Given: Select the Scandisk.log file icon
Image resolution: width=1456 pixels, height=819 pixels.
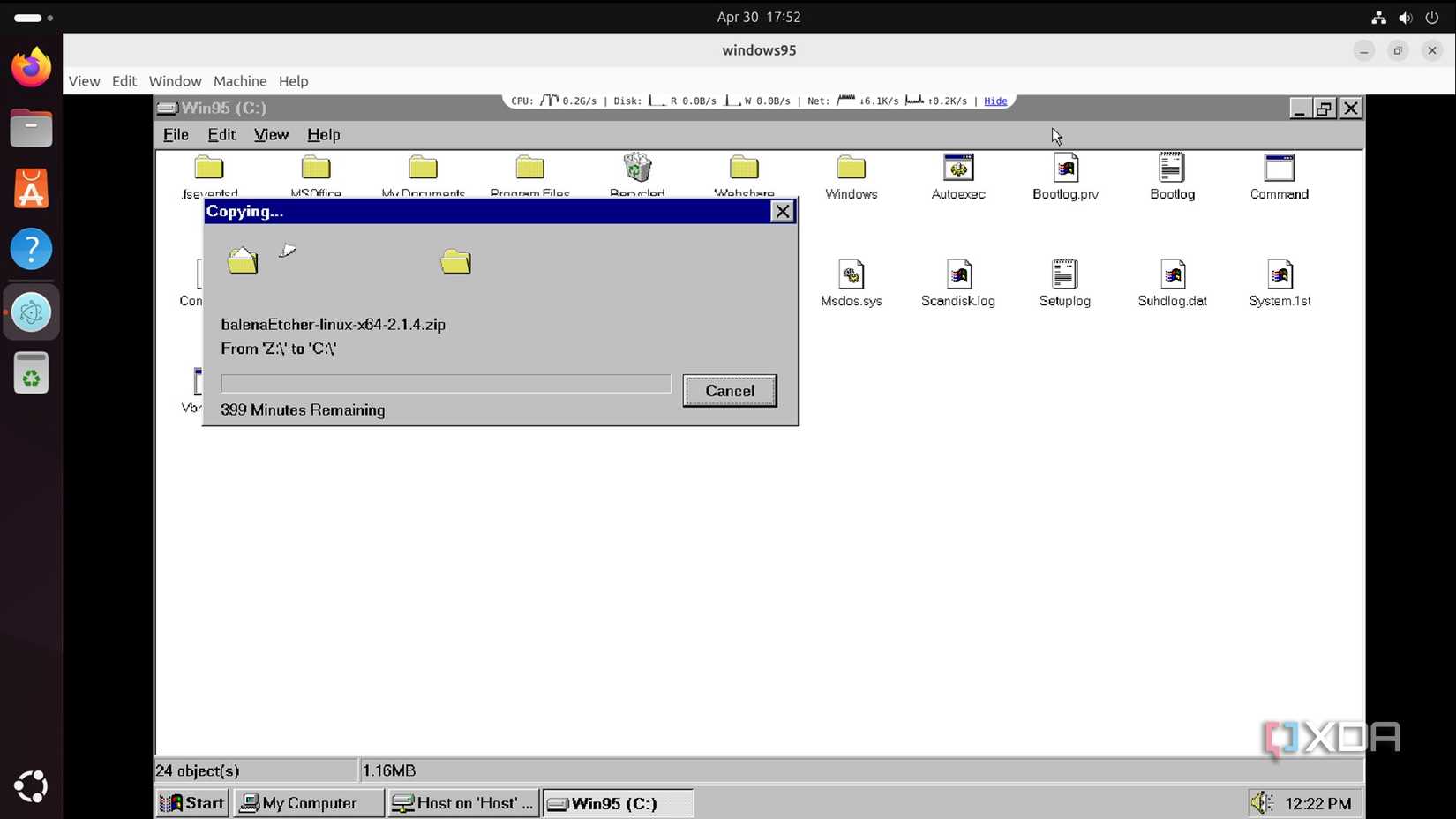Looking at the screenshot, I should (958, 274).
